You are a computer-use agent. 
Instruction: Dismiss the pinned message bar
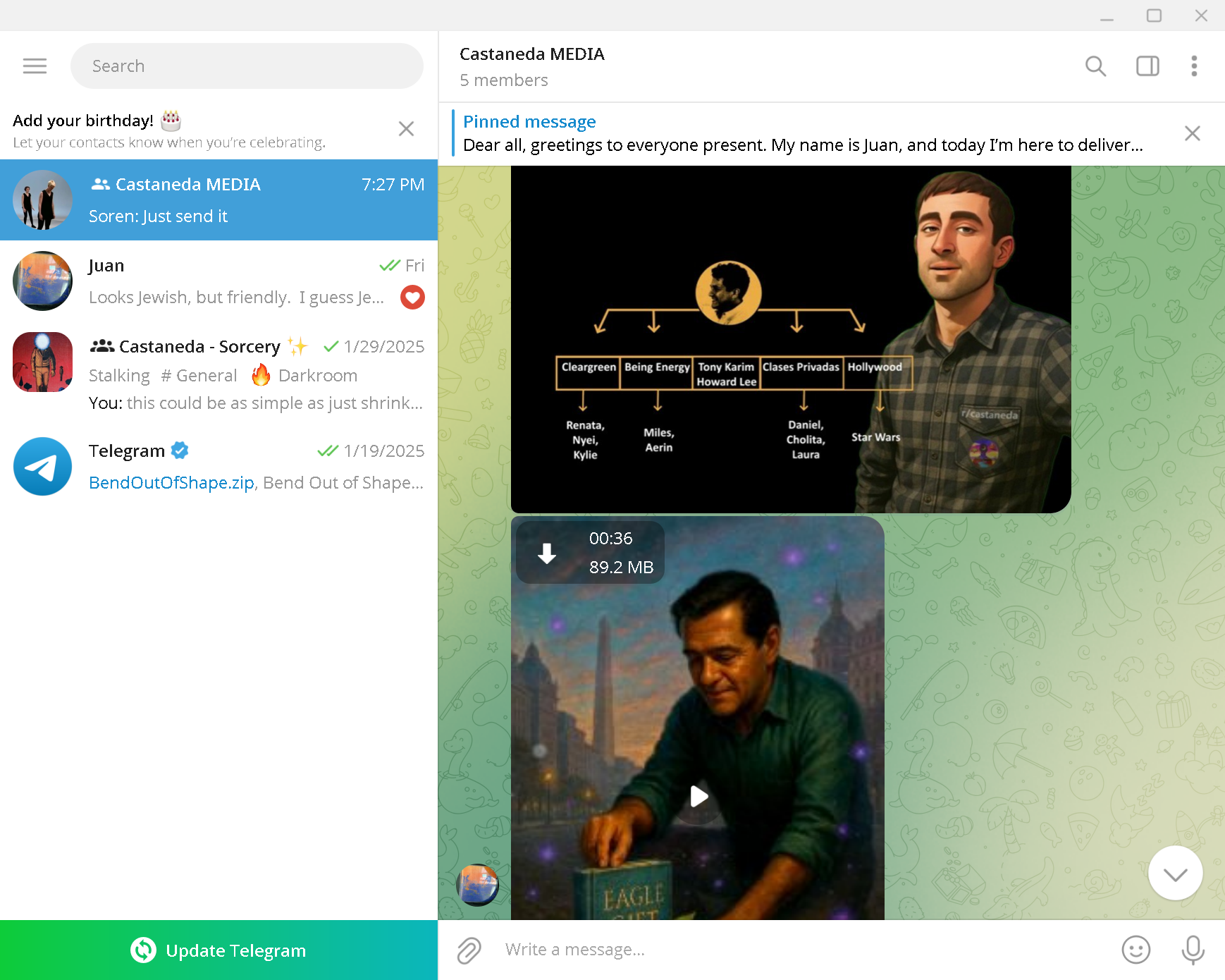click(x=1192, y=133)
